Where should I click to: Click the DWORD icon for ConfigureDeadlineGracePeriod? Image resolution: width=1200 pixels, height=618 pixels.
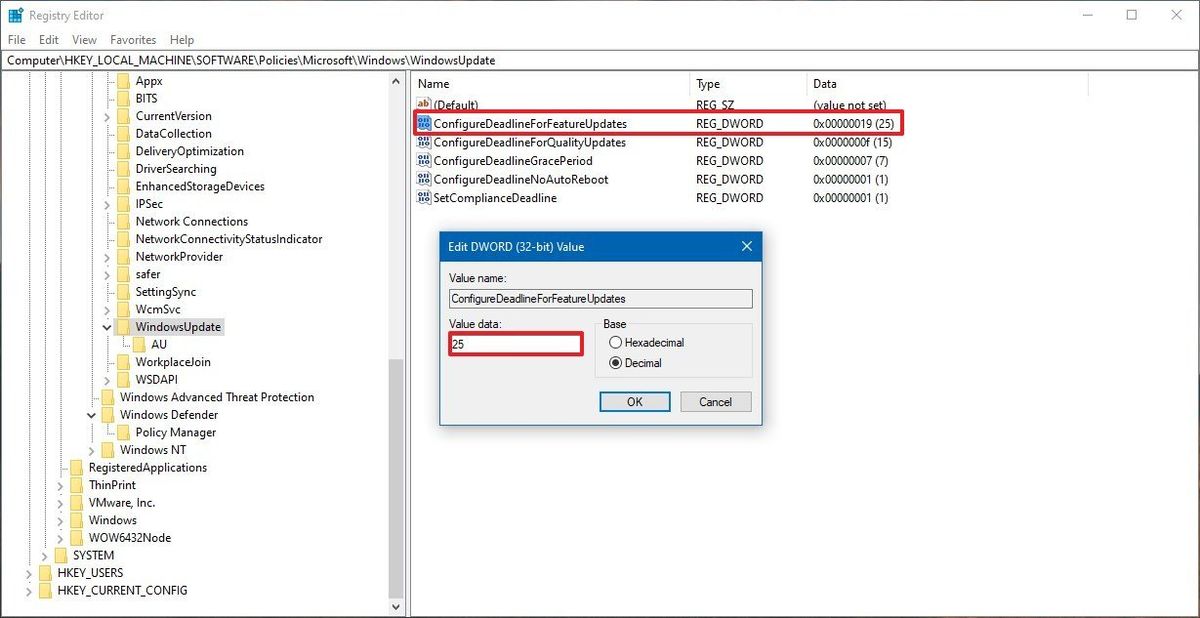pos(424,160)
